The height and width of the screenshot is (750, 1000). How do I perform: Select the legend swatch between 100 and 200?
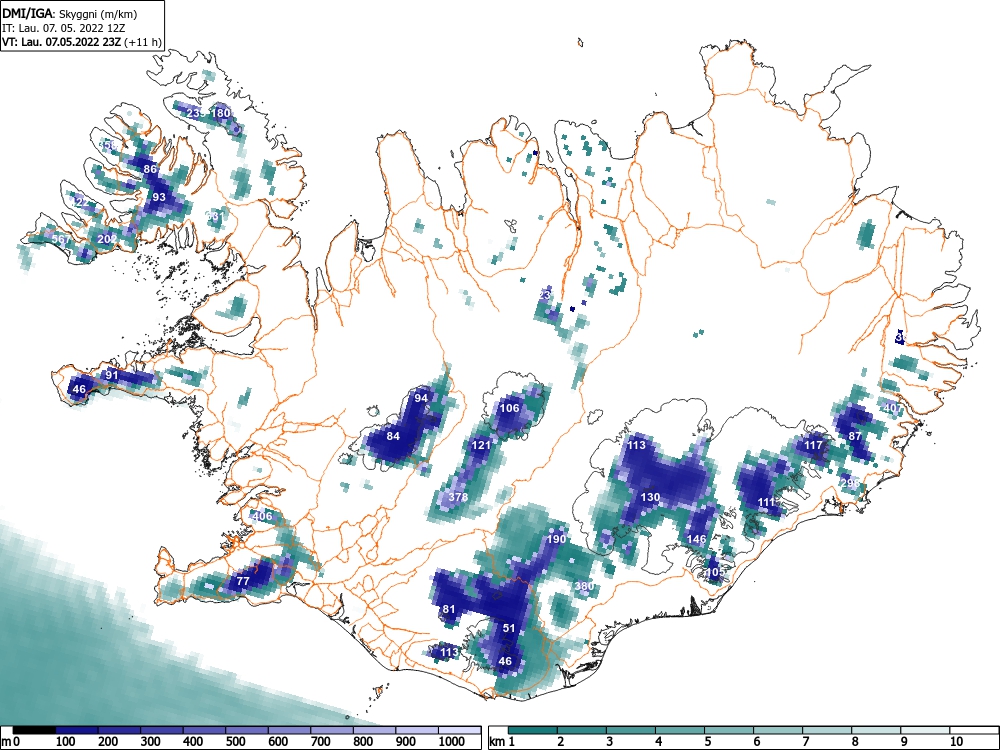pyautogui.click(x=77, y=730)
